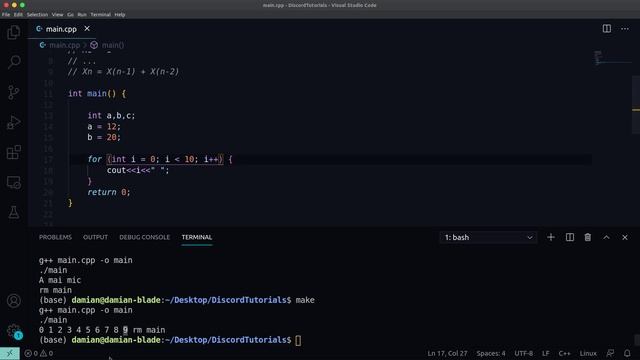Select bash terminal dropdown
The width and height of the screenshot is (640, 360).
tap(489, 238)
